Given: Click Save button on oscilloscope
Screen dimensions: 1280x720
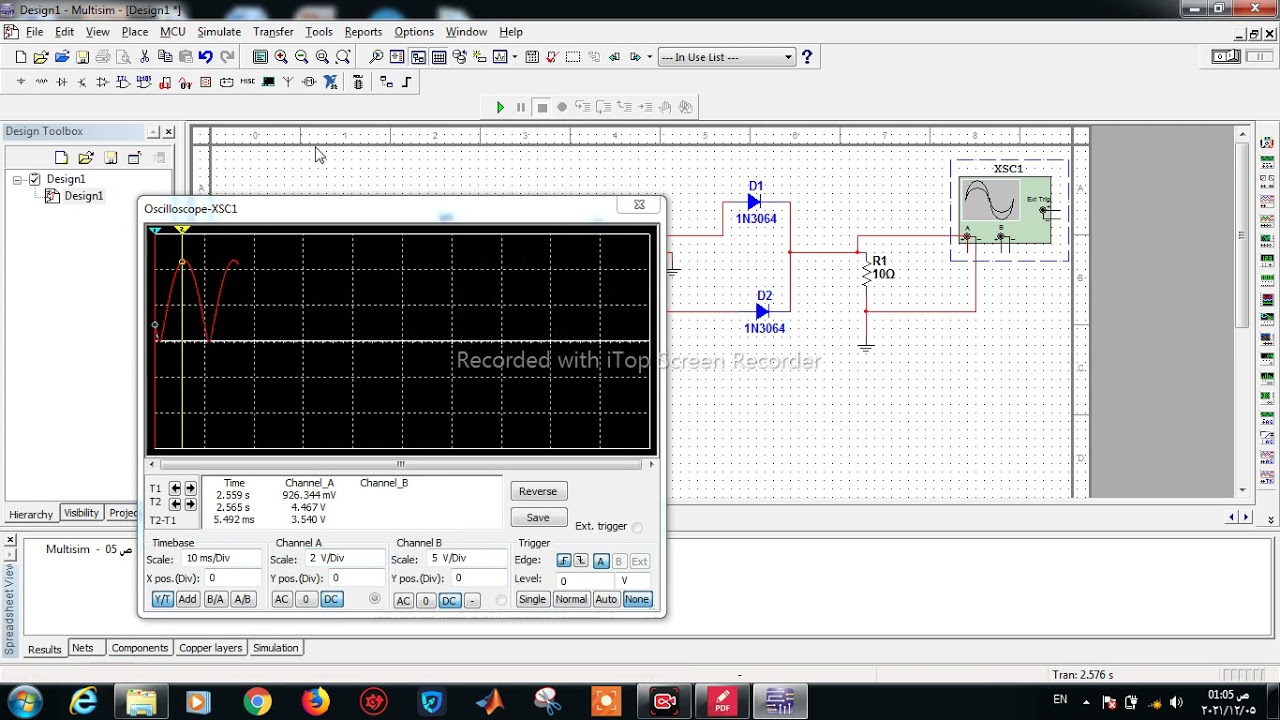Looking at the screenshot, I should coord(538,518).
